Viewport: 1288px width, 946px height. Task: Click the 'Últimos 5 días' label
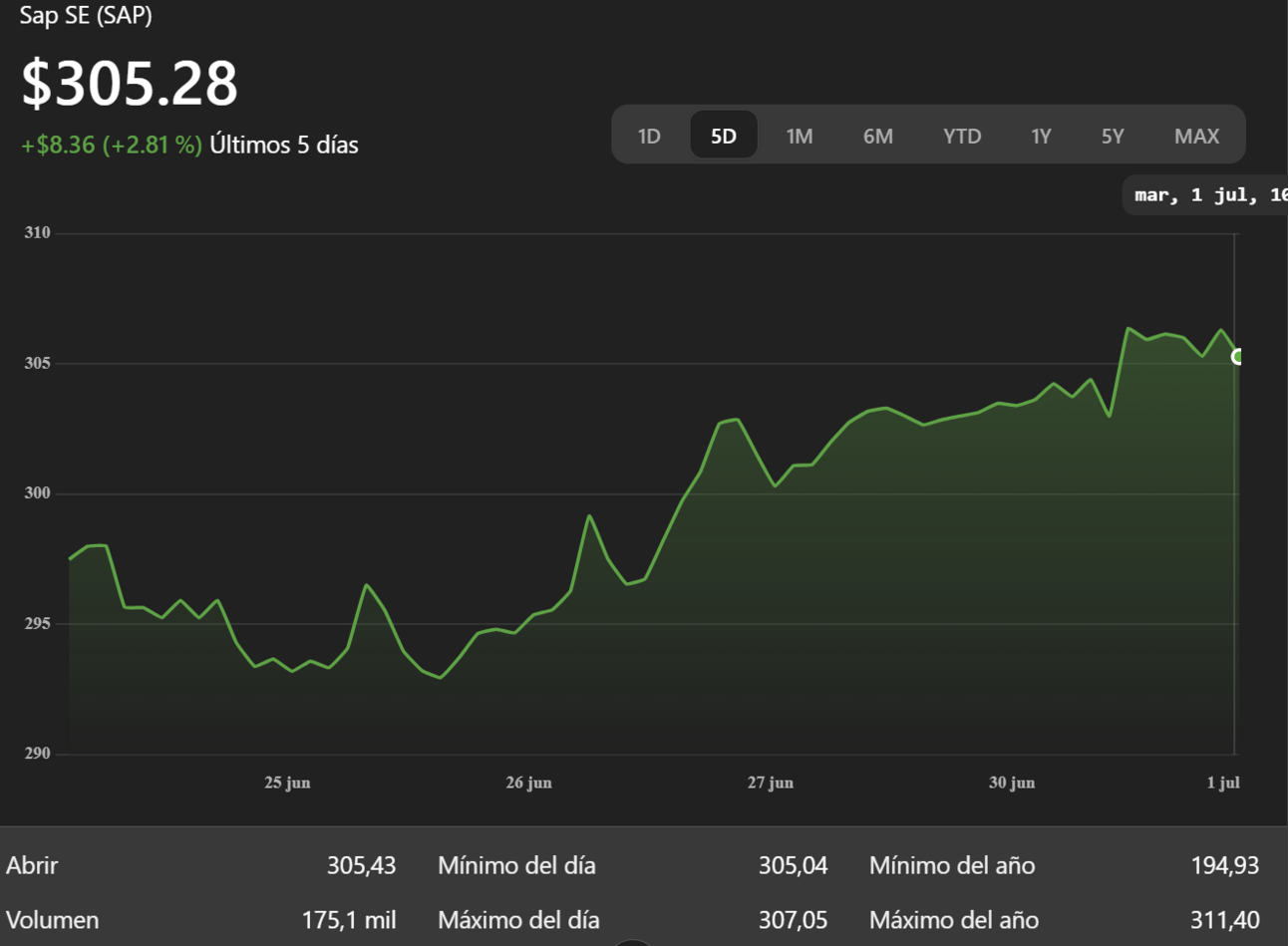(284, 145)
